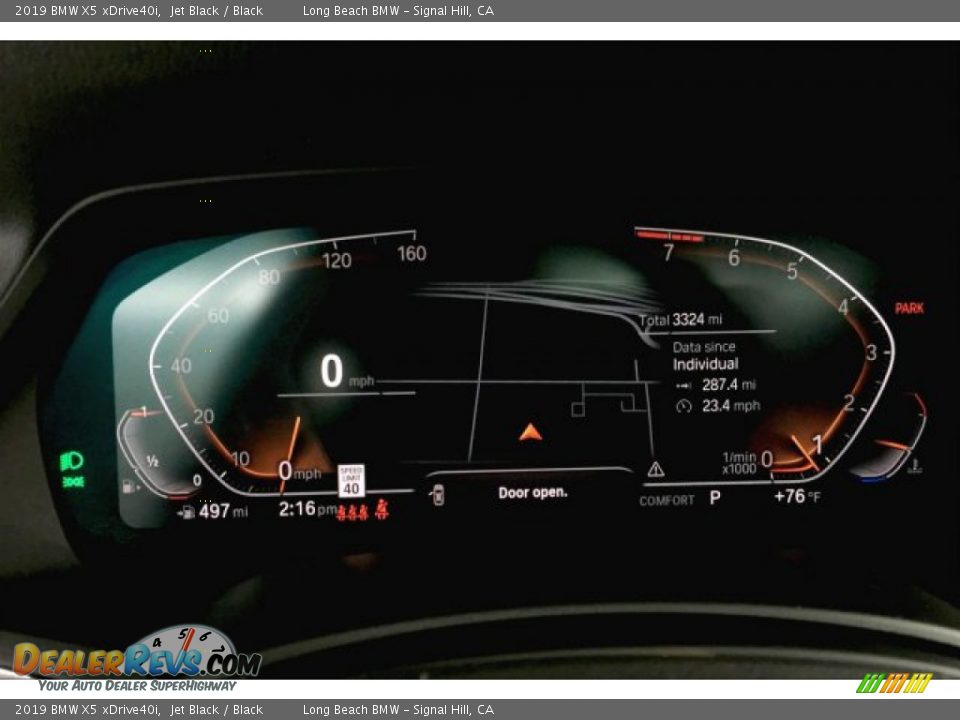Click the 497 mi fuel range icon
Screen dimensions: 960x720
coord(187,513)
